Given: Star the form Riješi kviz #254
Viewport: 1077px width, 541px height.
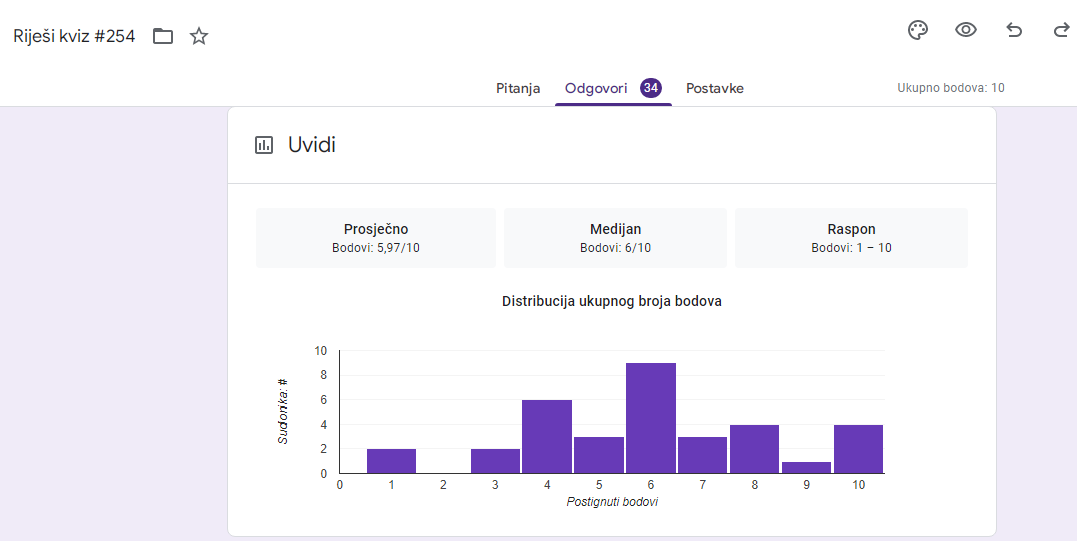Looking at the screenshot, I should tap(199, 36).
